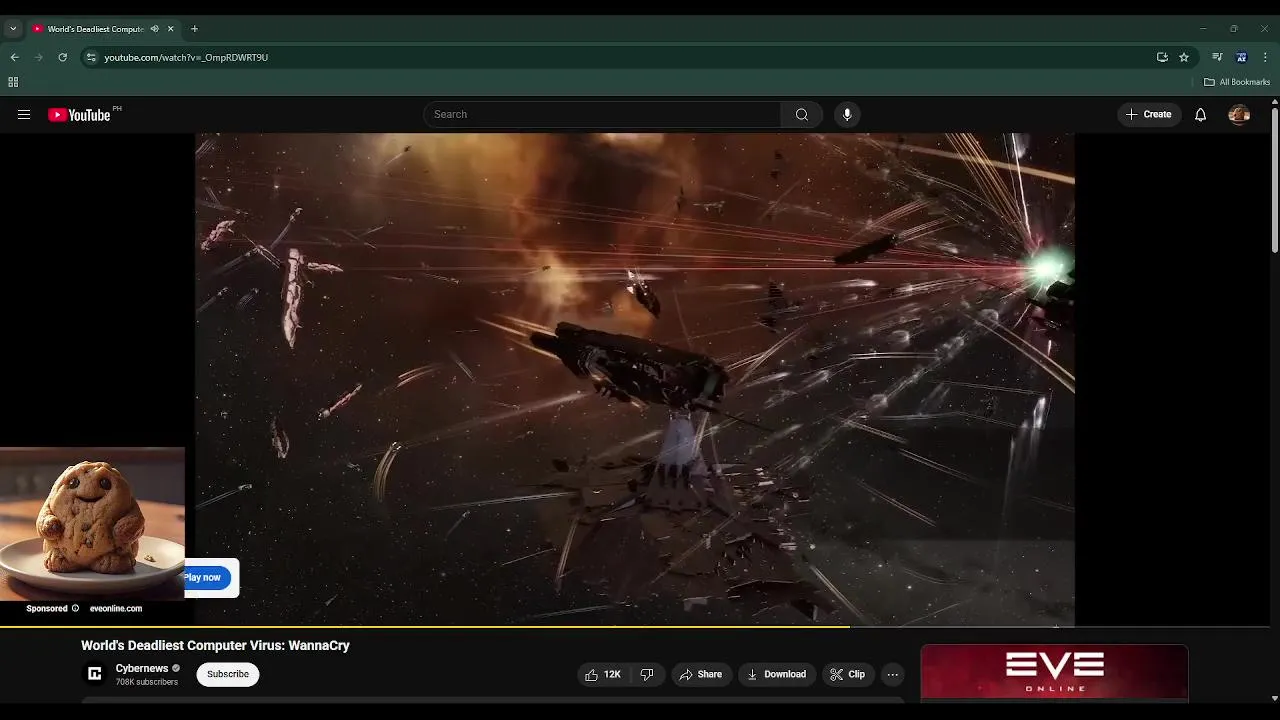This screenshot has width=1280, height=720.
Task: Share the video
Action: tap(700, 674)
